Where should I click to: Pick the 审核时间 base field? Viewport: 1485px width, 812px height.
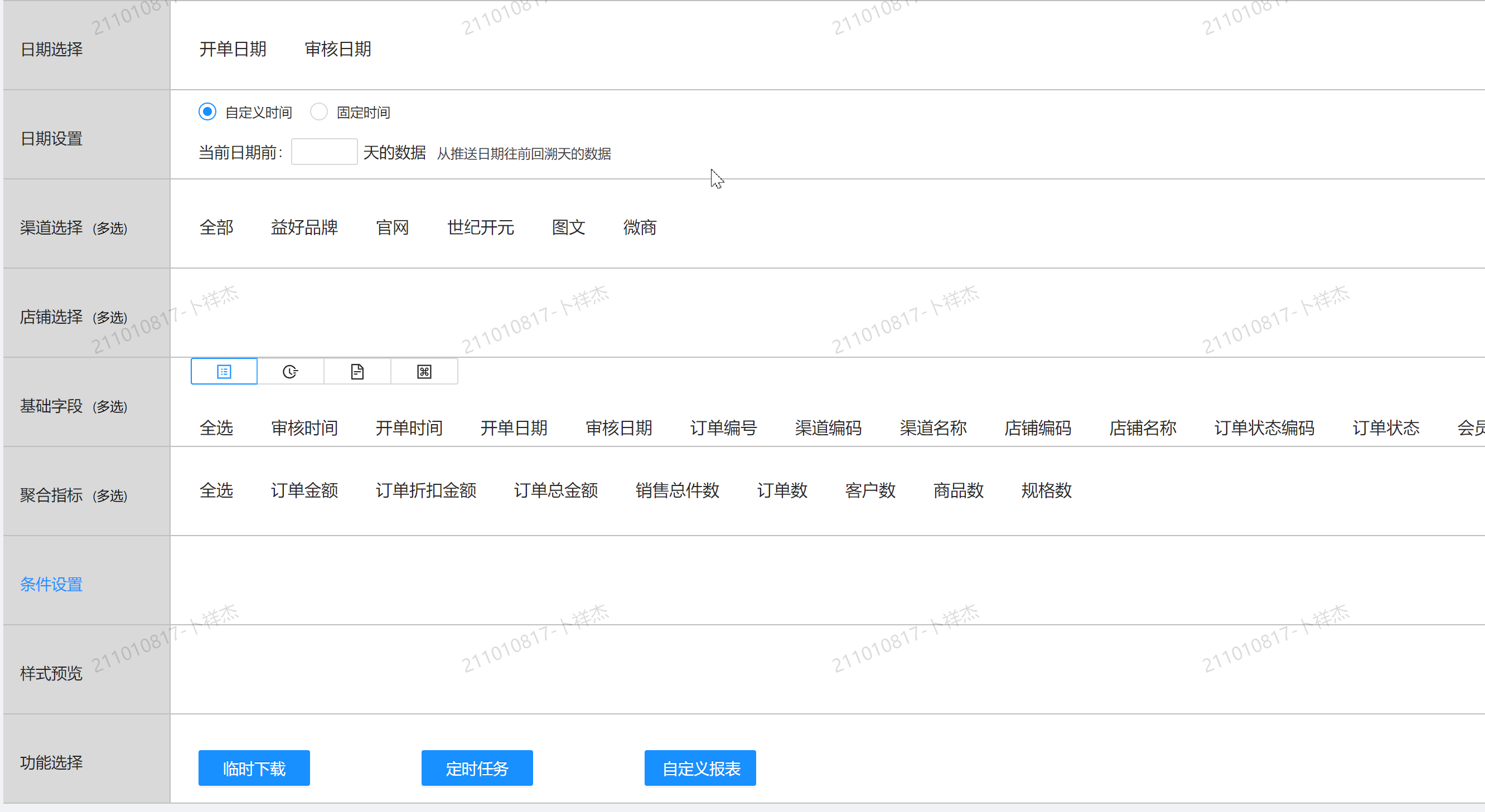(x=304, y=428)
